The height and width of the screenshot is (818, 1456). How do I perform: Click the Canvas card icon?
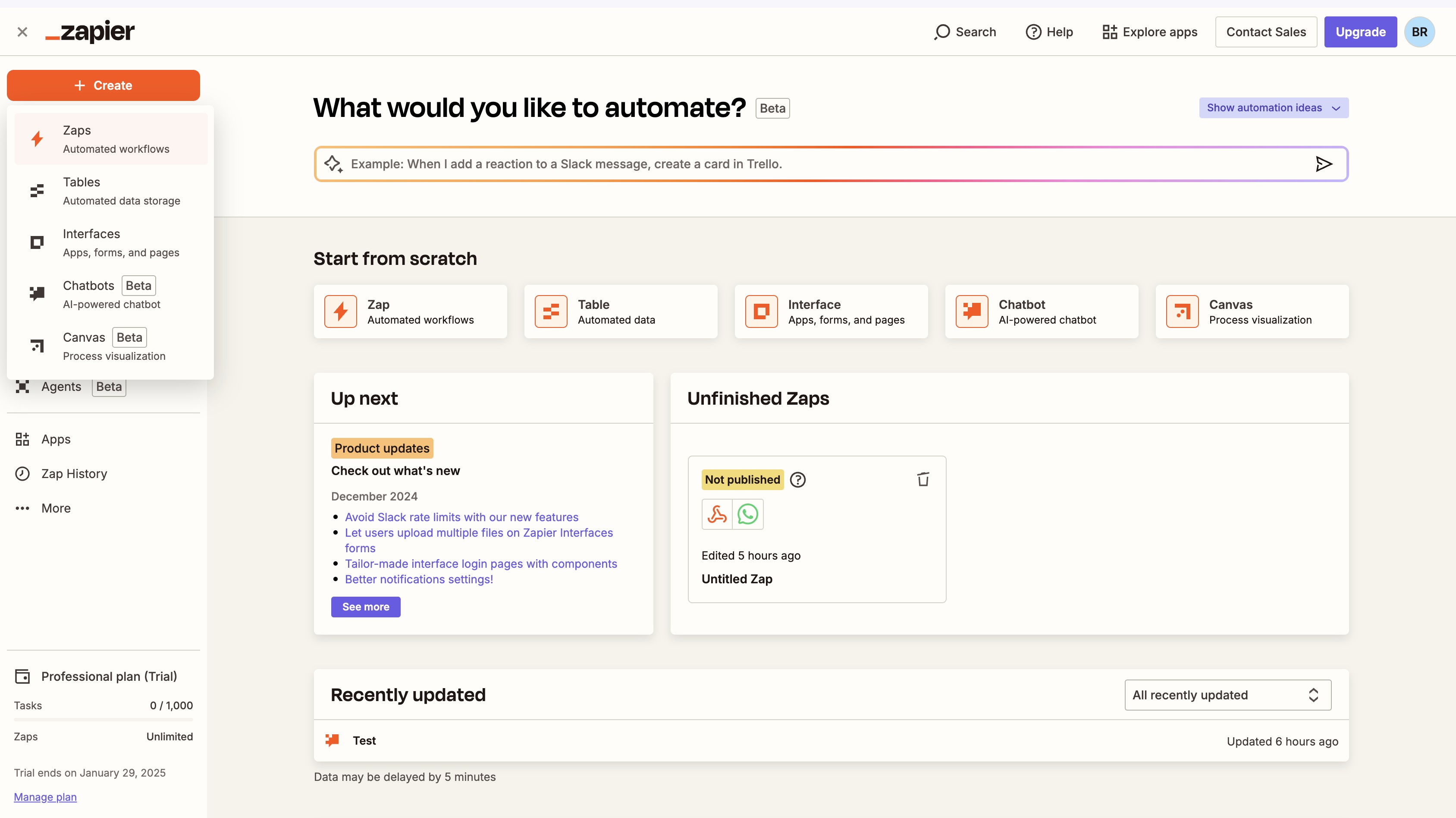point(1183,311)
